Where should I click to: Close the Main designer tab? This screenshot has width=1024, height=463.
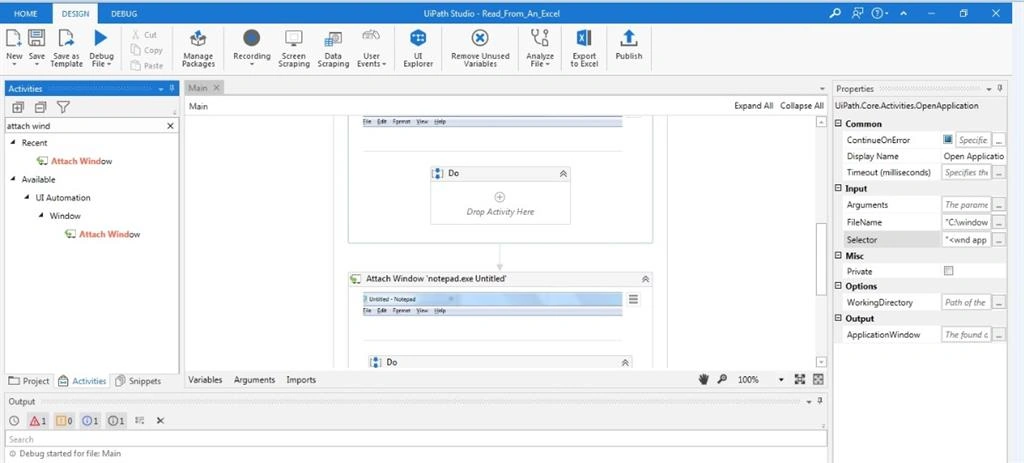(x=217, y=88)
